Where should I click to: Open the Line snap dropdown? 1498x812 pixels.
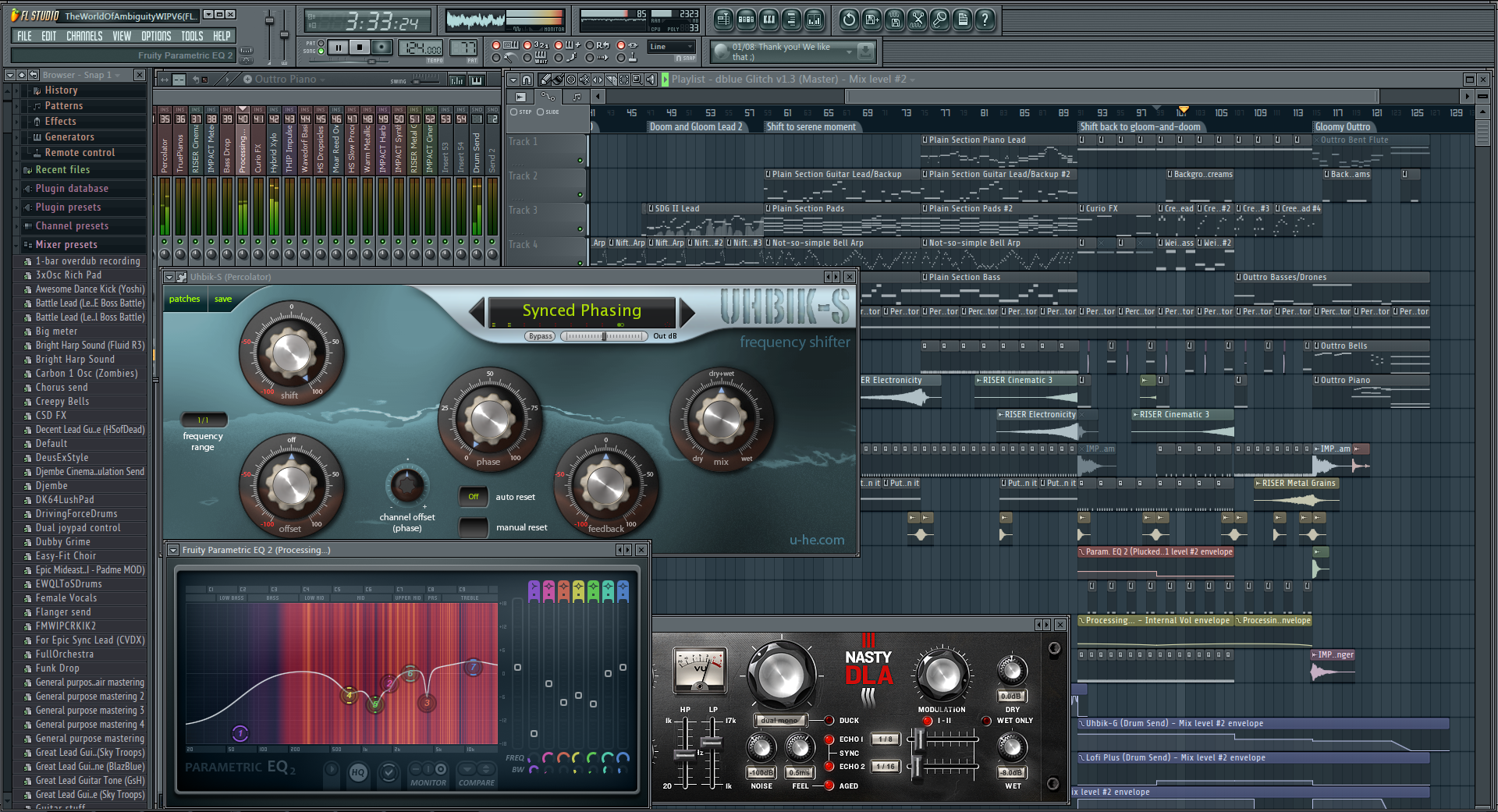pos(671,47)
